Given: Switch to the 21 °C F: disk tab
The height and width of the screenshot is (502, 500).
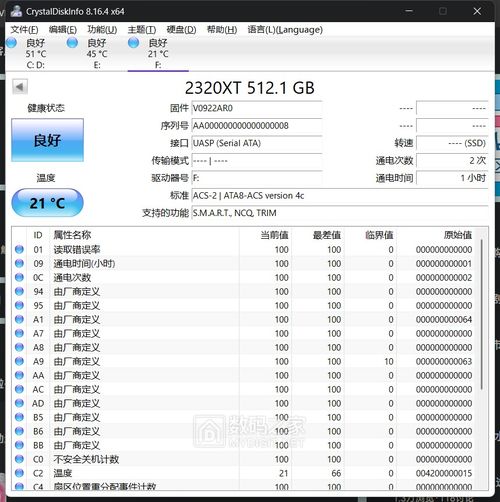Looking at the screenshot, I should [158, 53].
